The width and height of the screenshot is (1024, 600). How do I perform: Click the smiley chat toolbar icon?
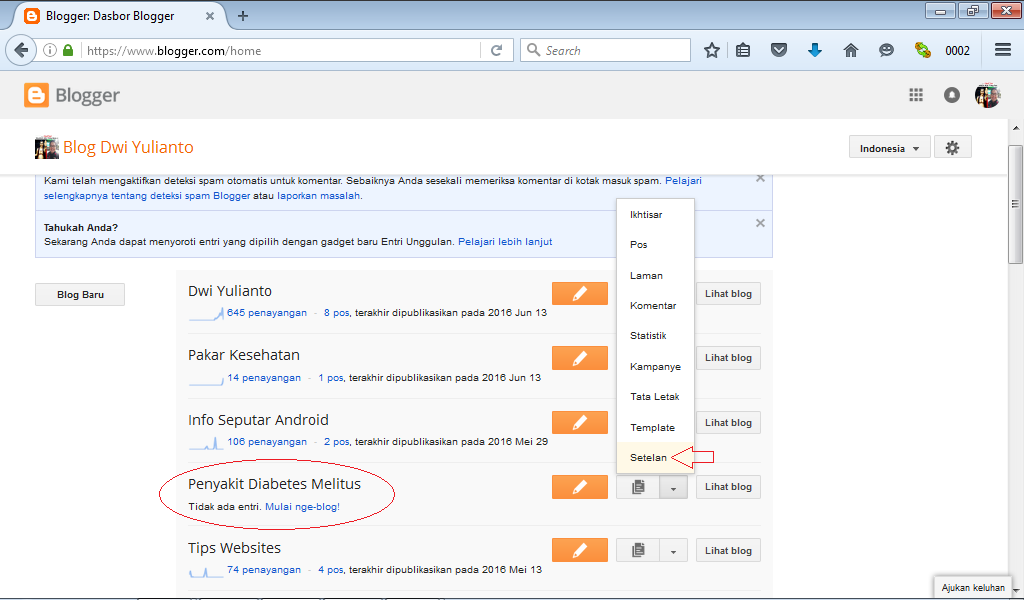(x=886, y=50)
